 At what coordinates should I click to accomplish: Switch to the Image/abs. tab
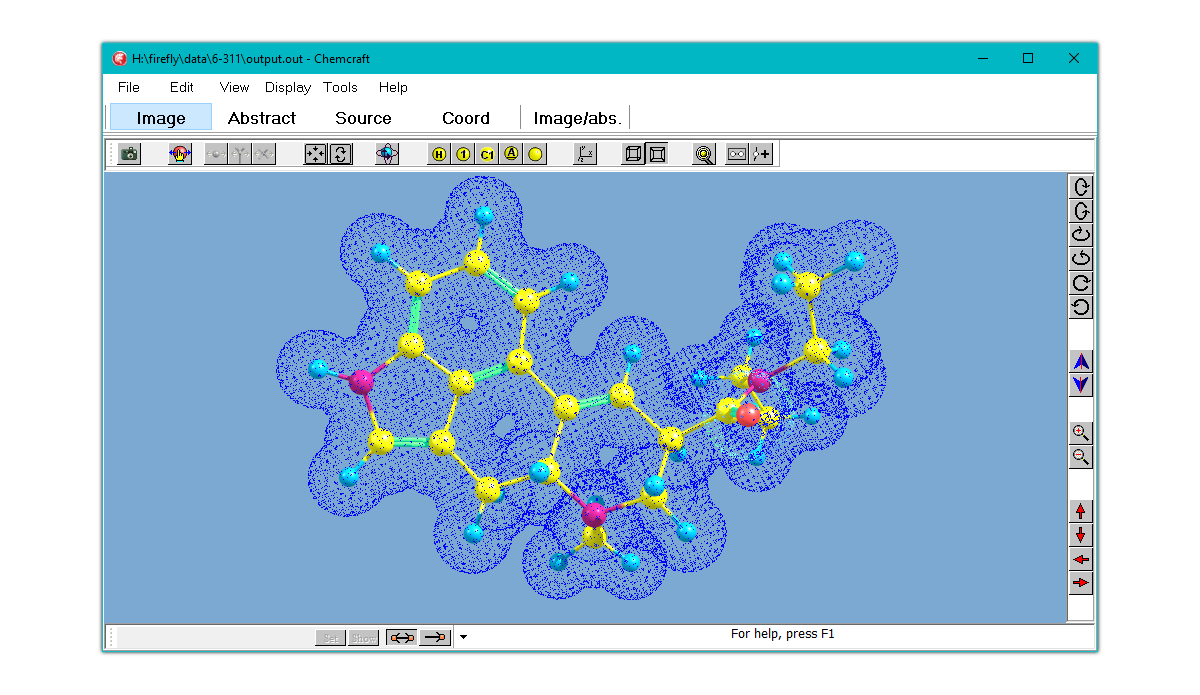(578, 118)
